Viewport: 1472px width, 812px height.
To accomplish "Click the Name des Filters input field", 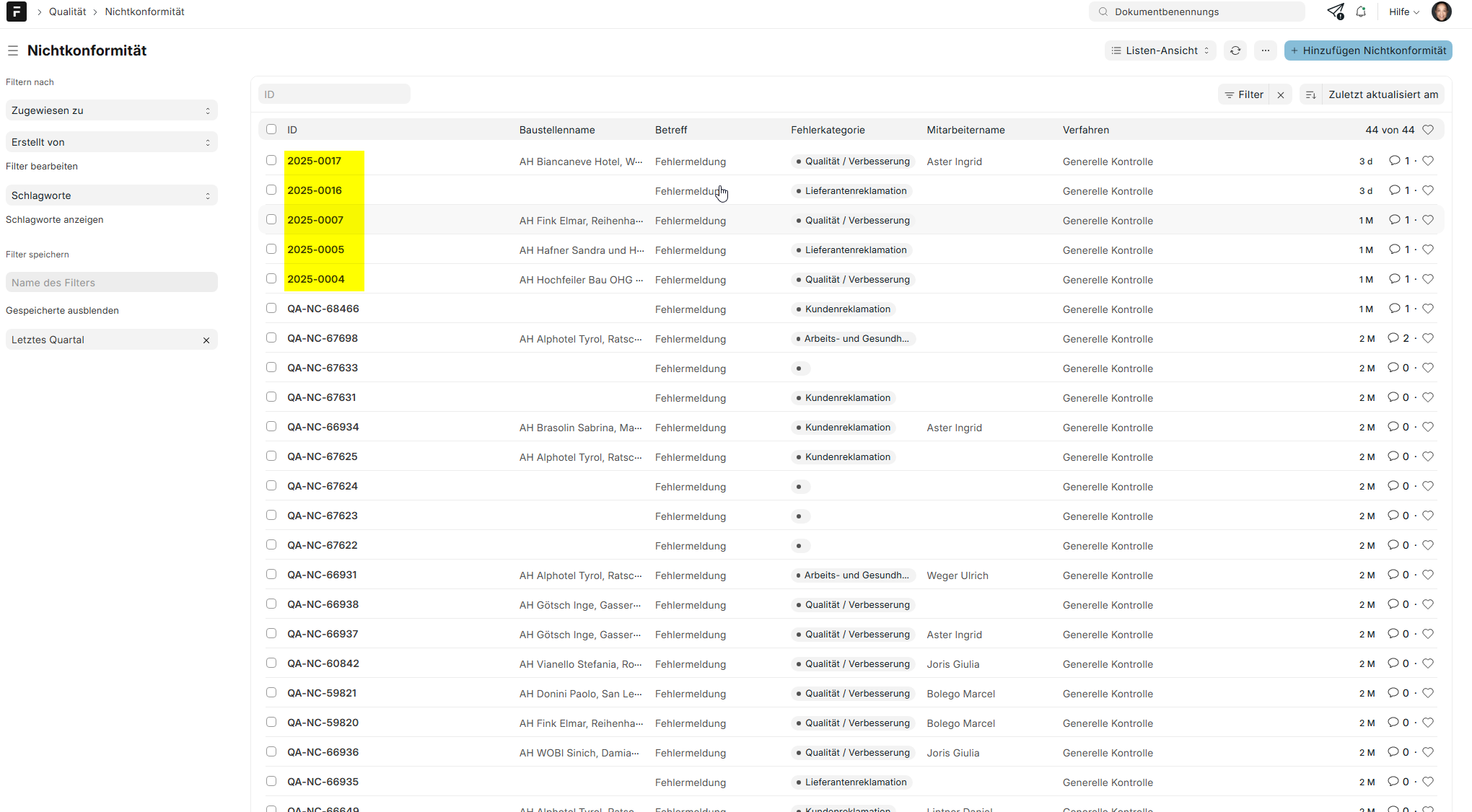I will click(x=111, y=283).
